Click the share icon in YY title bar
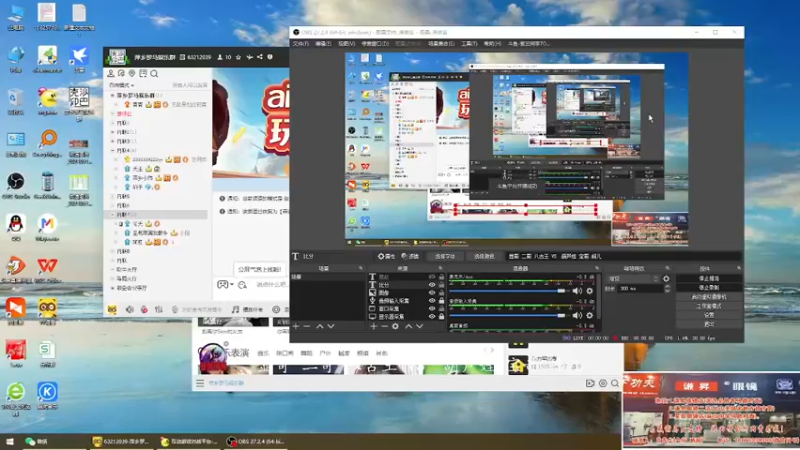The image size is (800, 450). coord(260,57)
